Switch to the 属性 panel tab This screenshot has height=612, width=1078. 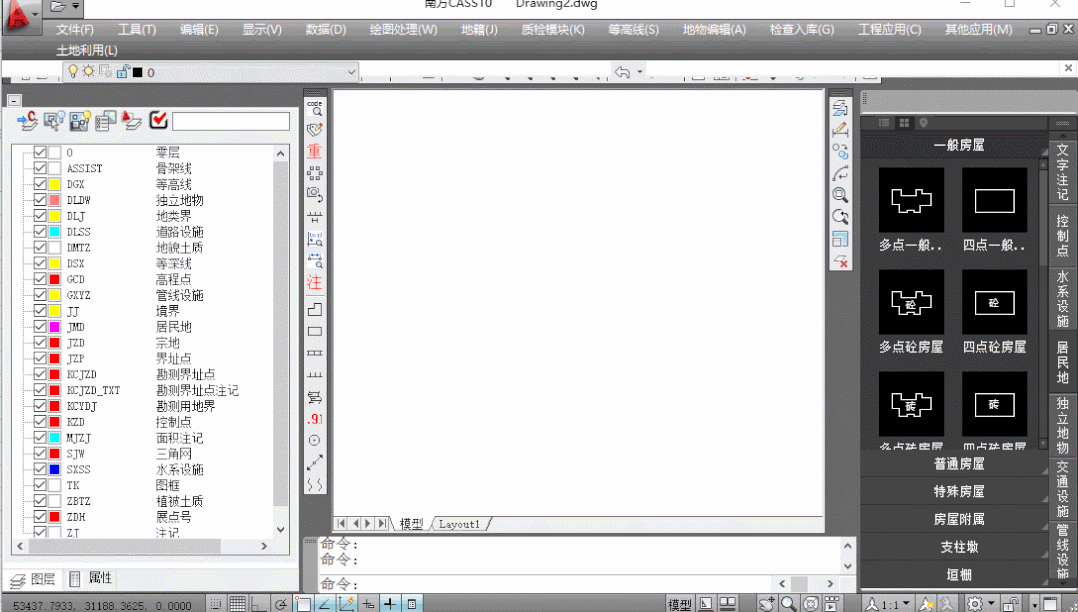point(91,578)
